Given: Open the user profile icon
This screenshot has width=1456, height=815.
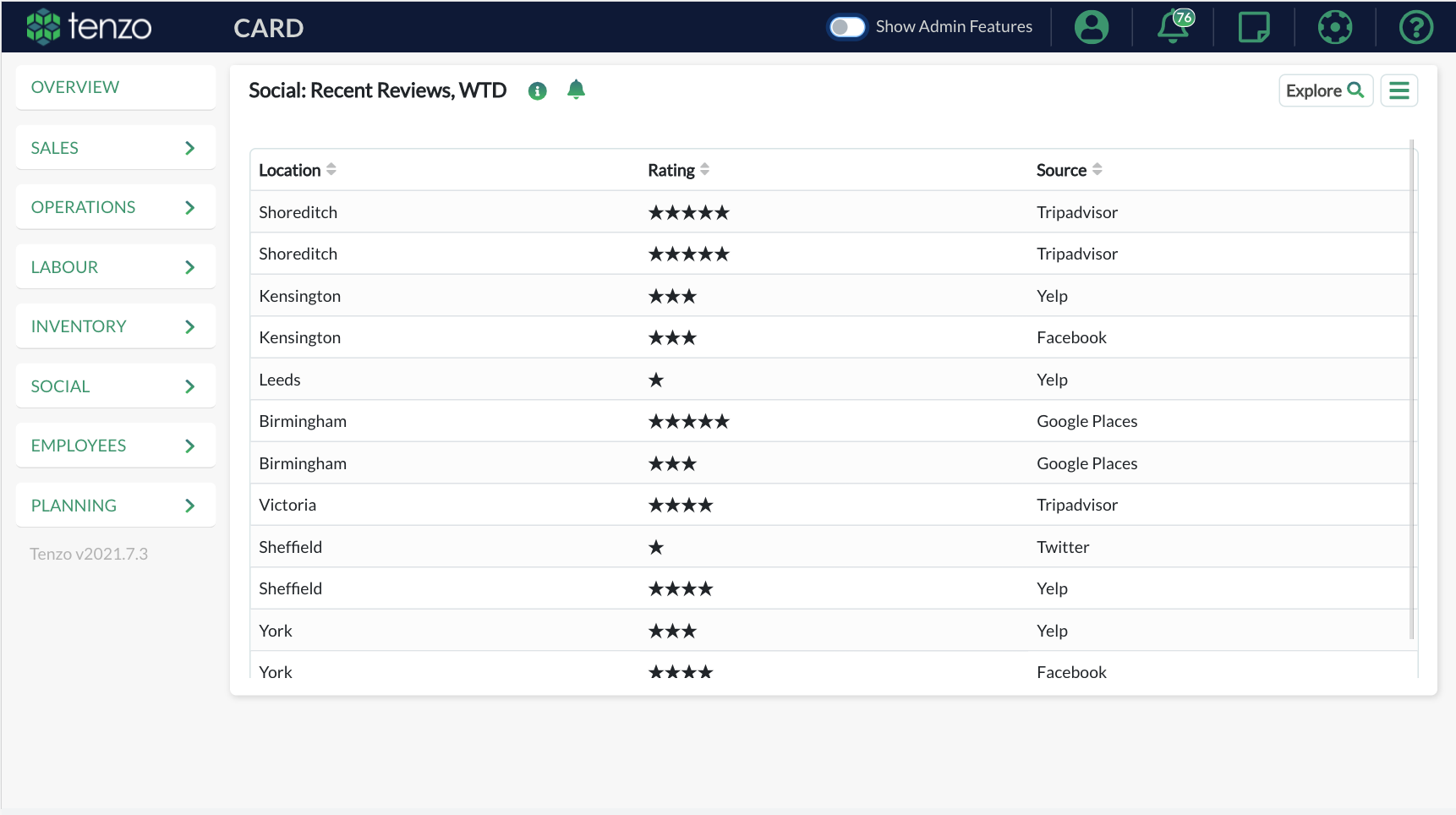Looking at the screenshot, I should (x=1092, y=27).
